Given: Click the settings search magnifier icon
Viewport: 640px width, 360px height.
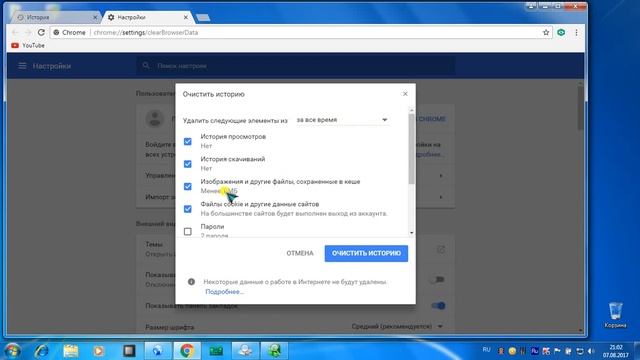Looking at the screenshot, I should (146, 65).
